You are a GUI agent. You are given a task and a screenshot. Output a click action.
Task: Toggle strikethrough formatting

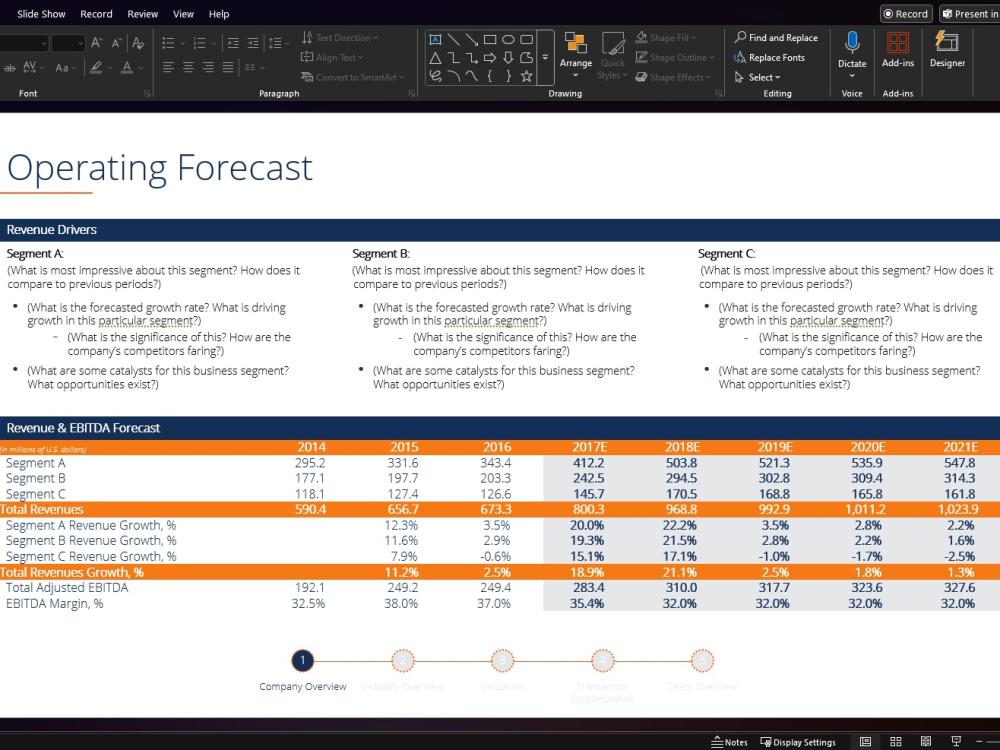coord(10,68)
